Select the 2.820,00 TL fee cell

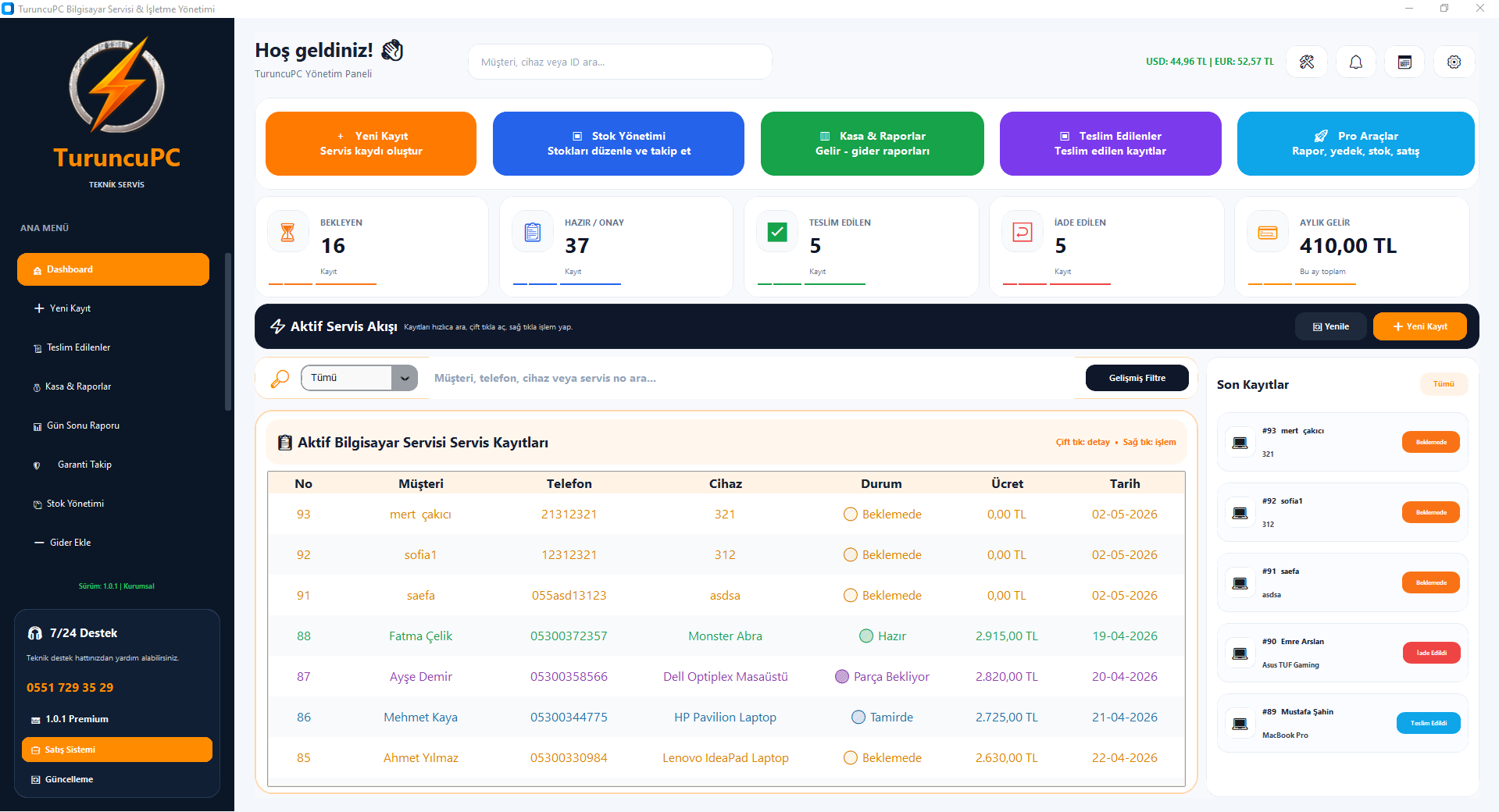click(x=1007, y=677)
